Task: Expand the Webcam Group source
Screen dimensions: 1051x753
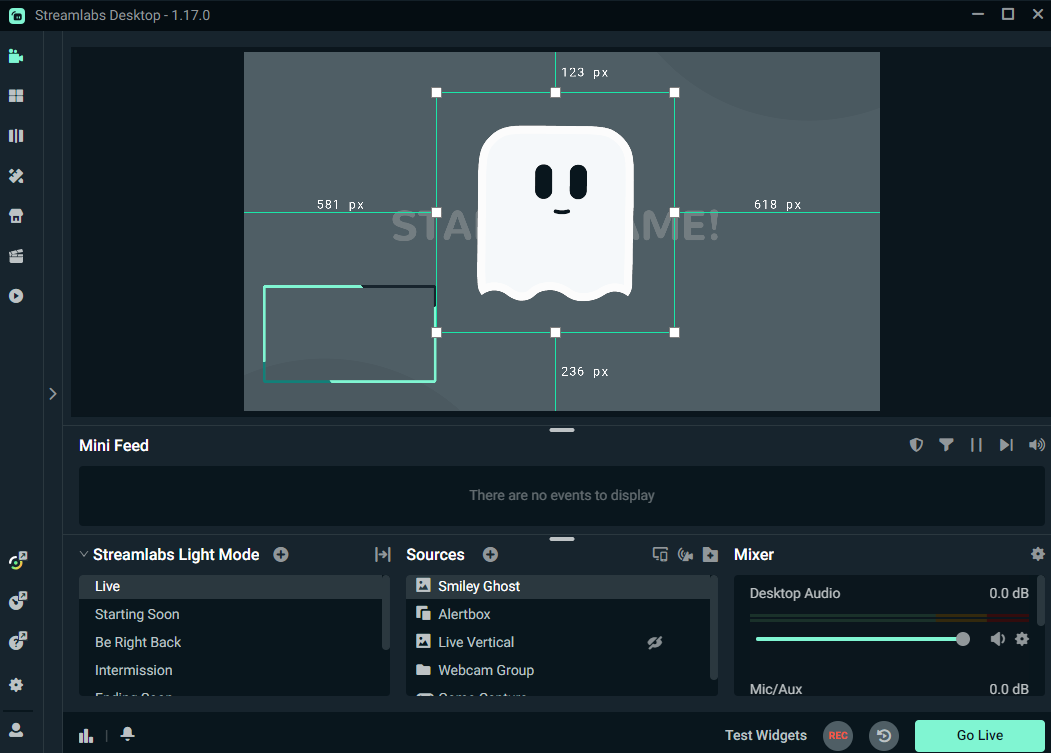Action: 423,670
